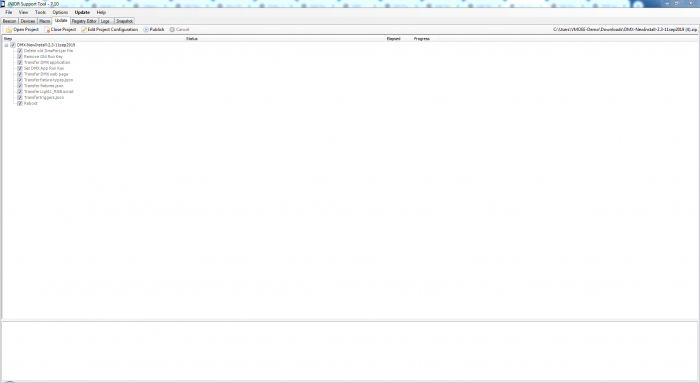Image resolution: width=700 pixels, height=383 pixels.
Task: Collapse the DMX-NewInstall project tree
Action: (6, 45)
